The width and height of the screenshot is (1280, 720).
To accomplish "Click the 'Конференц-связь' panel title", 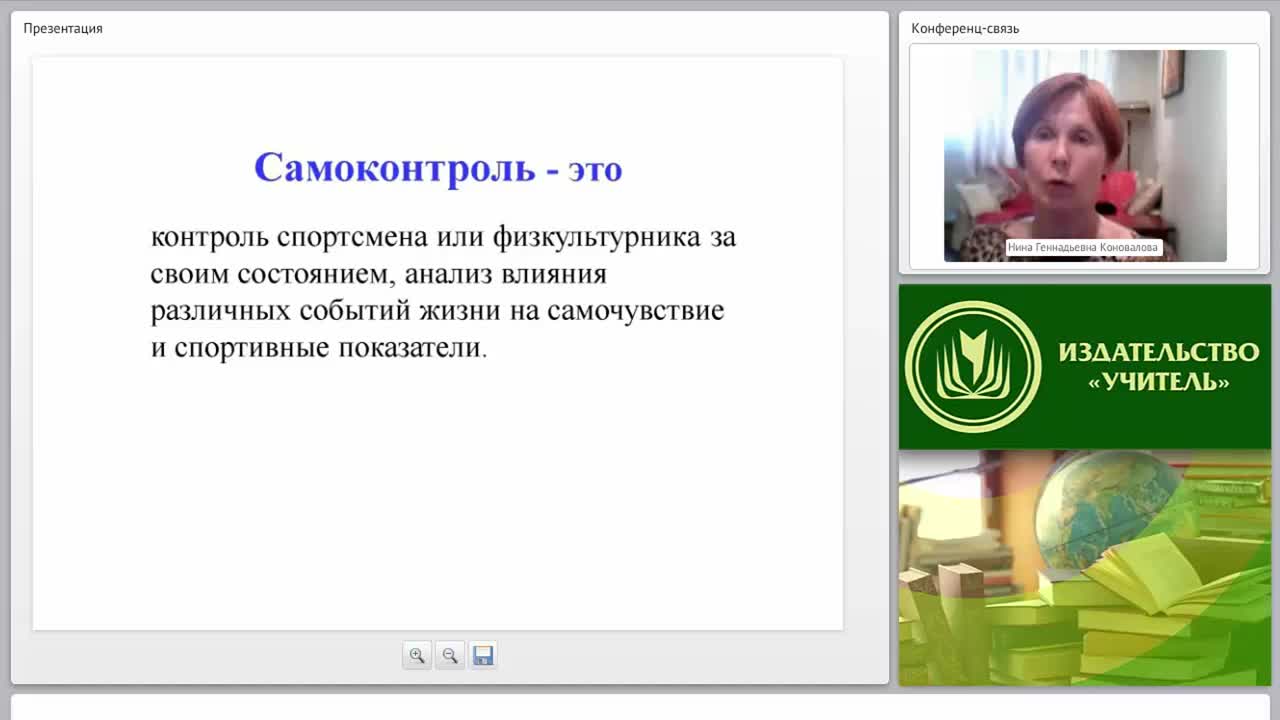I will (x=965, y=28).
